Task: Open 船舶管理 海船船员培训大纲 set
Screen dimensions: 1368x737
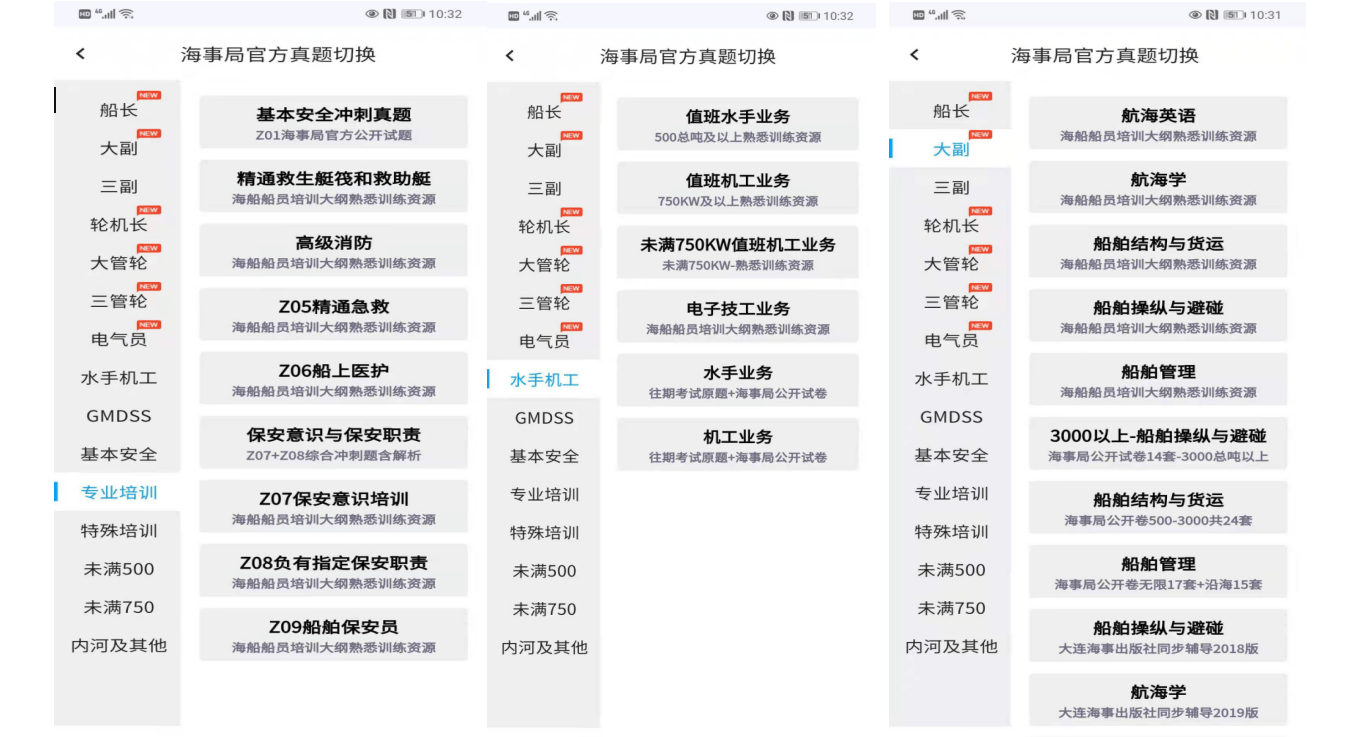Action: click(x=1158, y=380)
